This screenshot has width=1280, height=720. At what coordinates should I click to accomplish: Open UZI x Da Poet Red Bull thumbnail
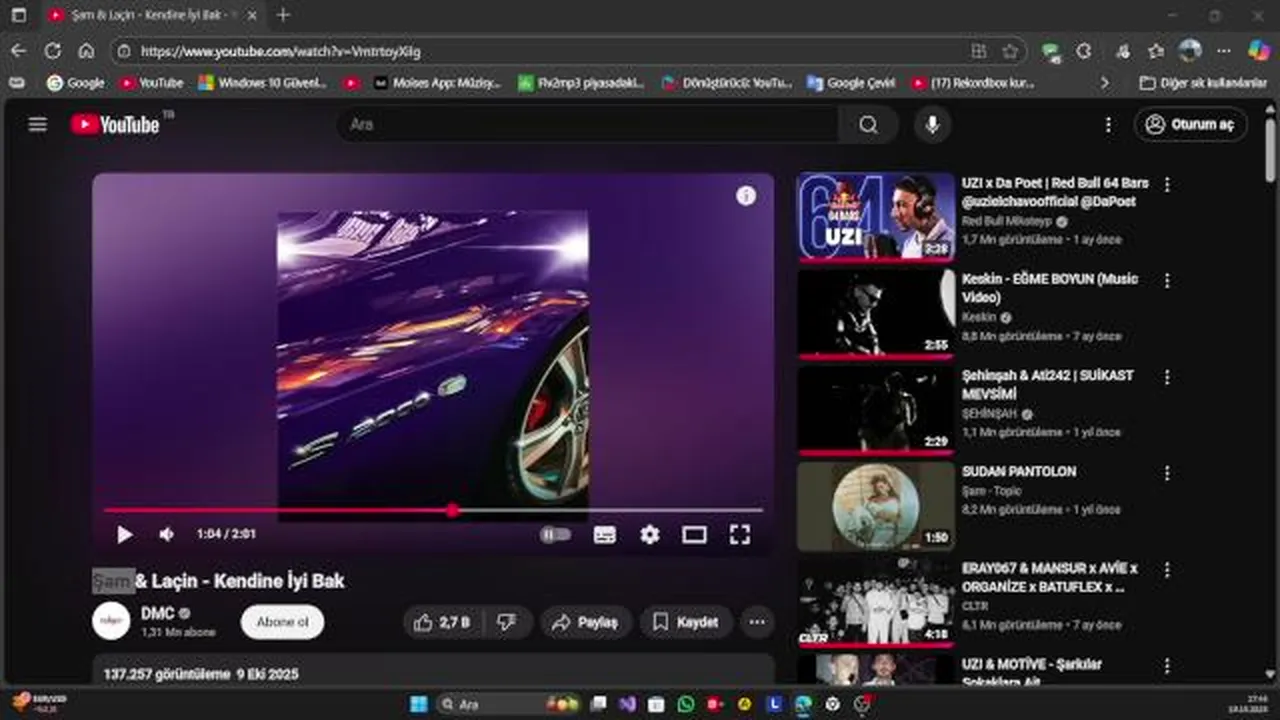point(876,217)
